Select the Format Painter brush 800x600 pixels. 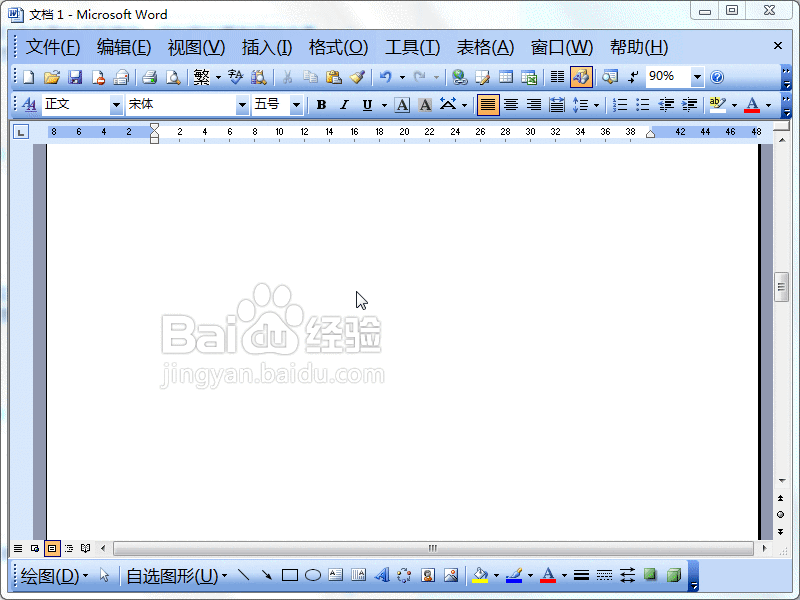[357, 77]
